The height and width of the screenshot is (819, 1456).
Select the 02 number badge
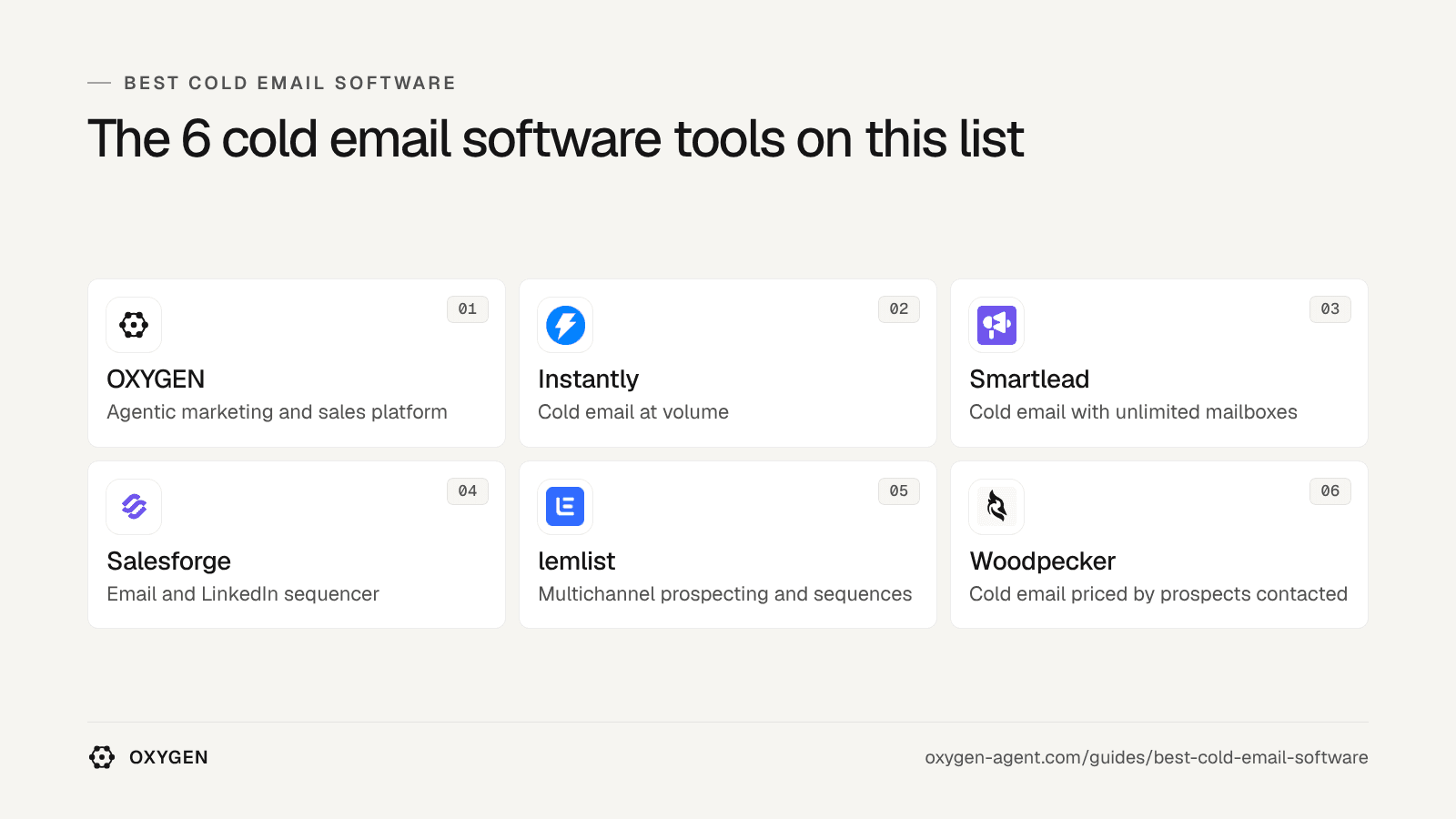point(899,309)
